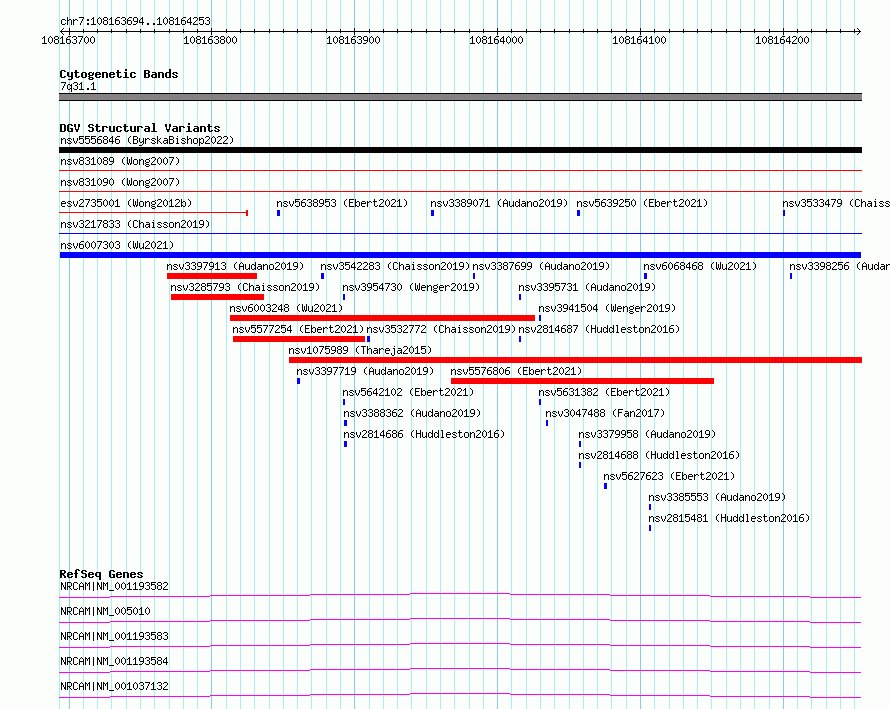
Task: Click the NRCAM|NM_001193584 transcript label
Action: pos(114,661)
